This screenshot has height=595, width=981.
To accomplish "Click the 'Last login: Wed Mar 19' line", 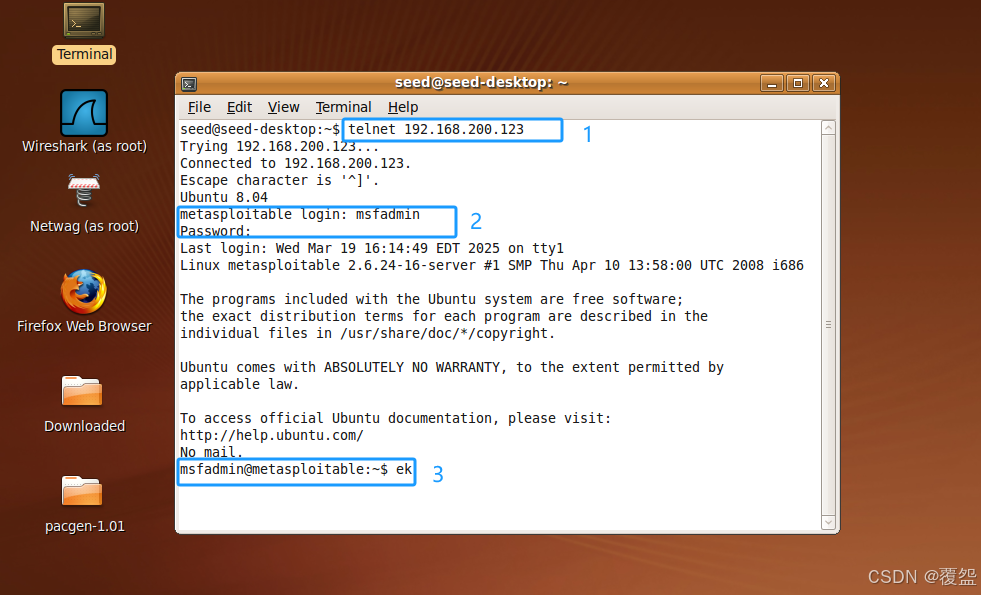I will pyautogui.click(x=372, y=248).
